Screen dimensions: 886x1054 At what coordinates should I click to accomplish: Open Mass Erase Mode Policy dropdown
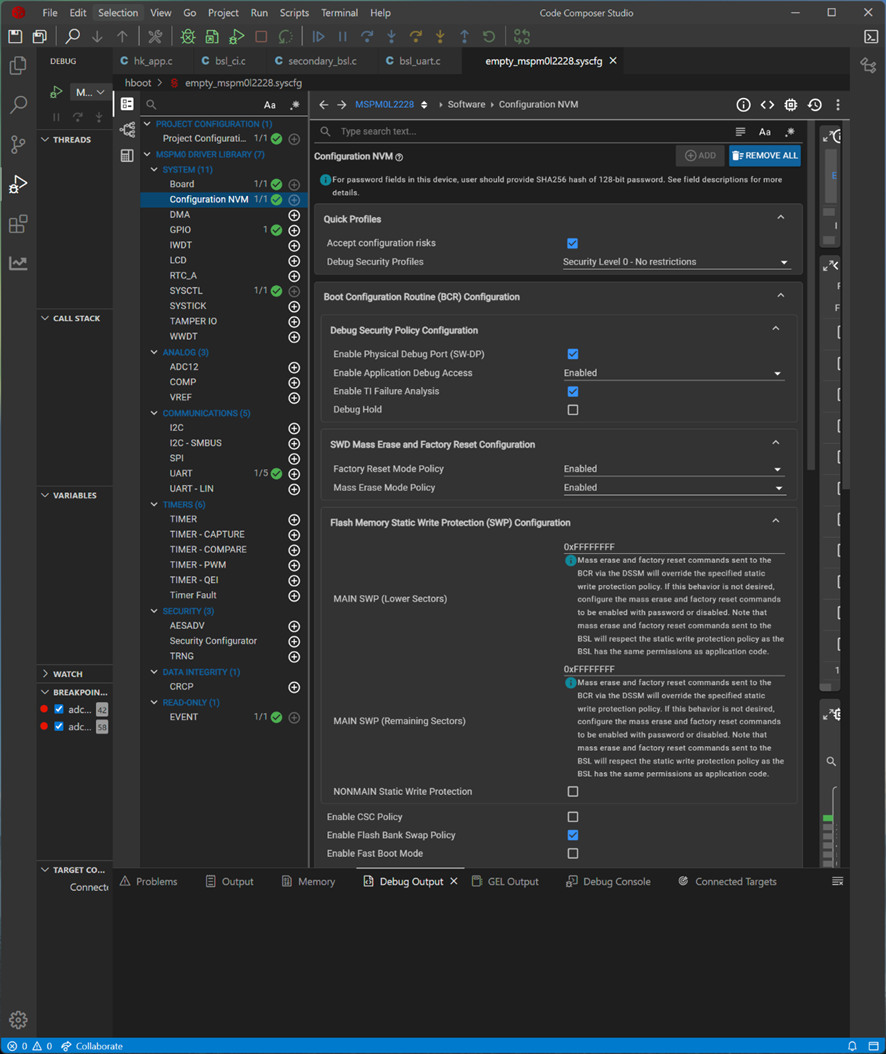674,488
